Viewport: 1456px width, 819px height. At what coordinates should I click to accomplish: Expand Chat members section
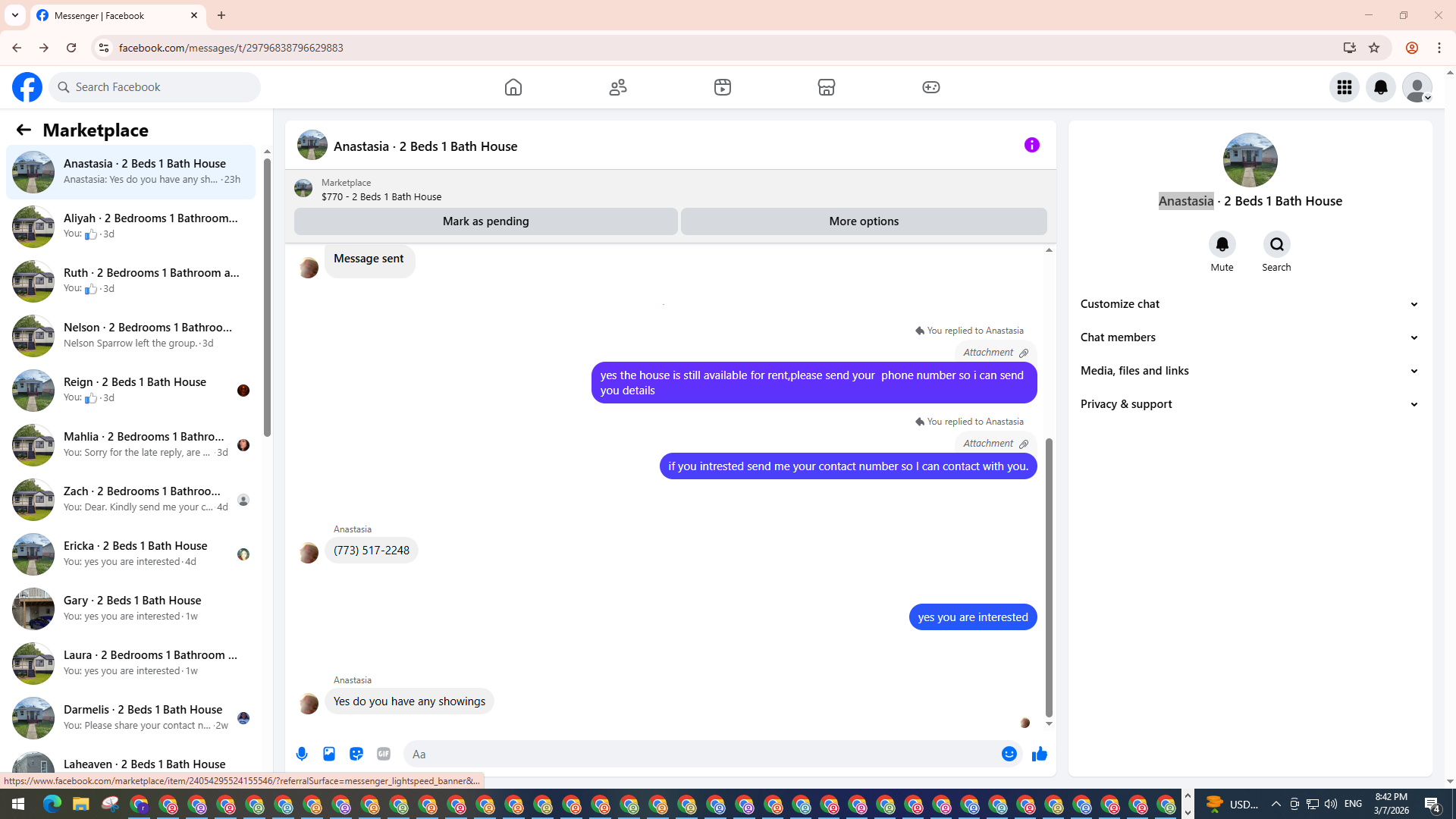(x=1250, y=337)
